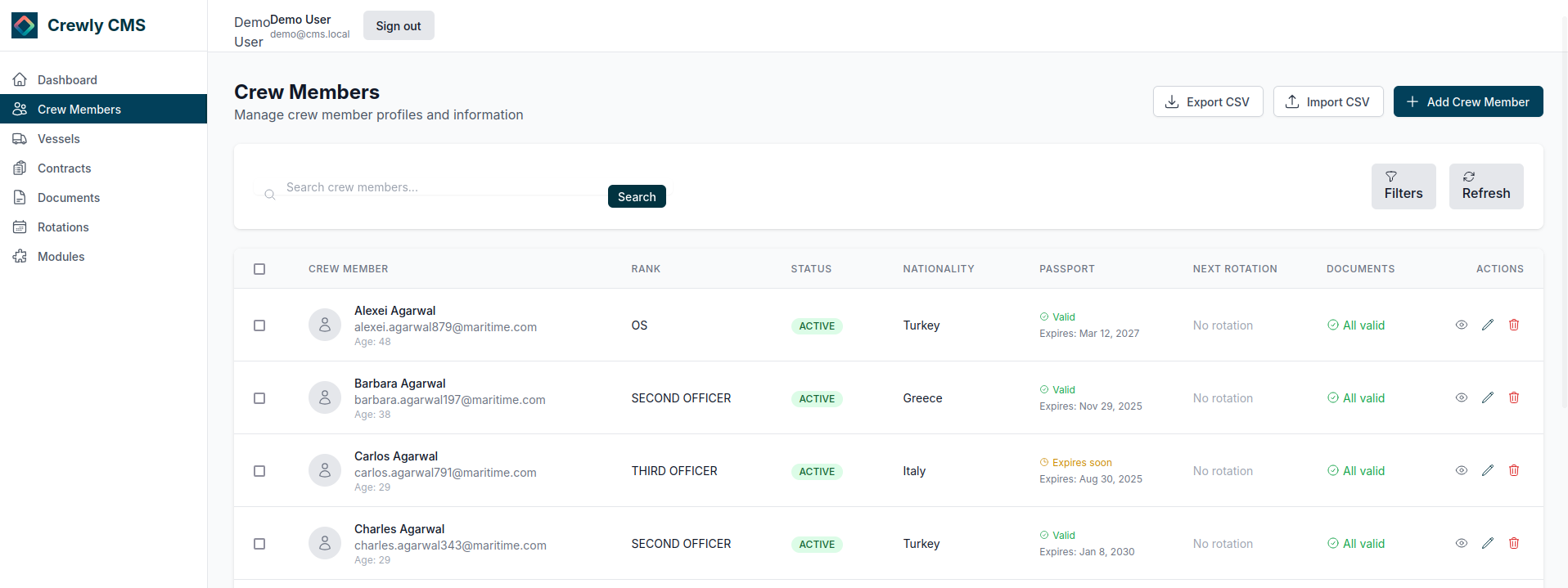Click Alexei Agarwal's avatar icon

point(325,325)
